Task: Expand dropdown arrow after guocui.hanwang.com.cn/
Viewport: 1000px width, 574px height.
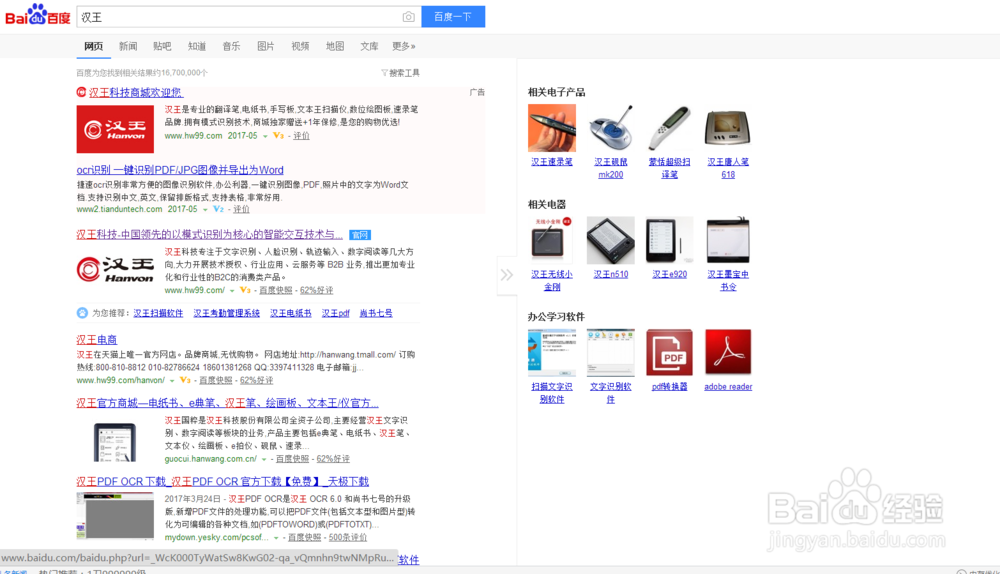Action: tap(264, 459)
